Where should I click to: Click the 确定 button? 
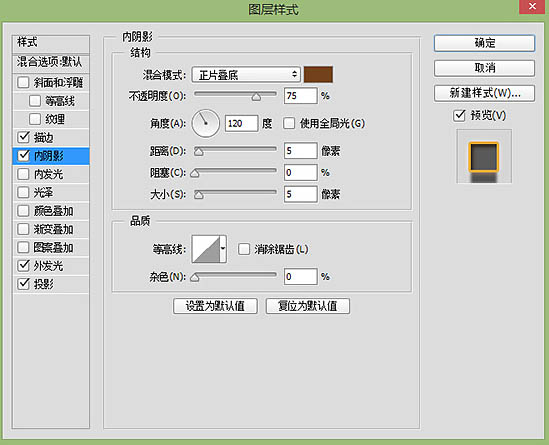click(x=484, y=43)
